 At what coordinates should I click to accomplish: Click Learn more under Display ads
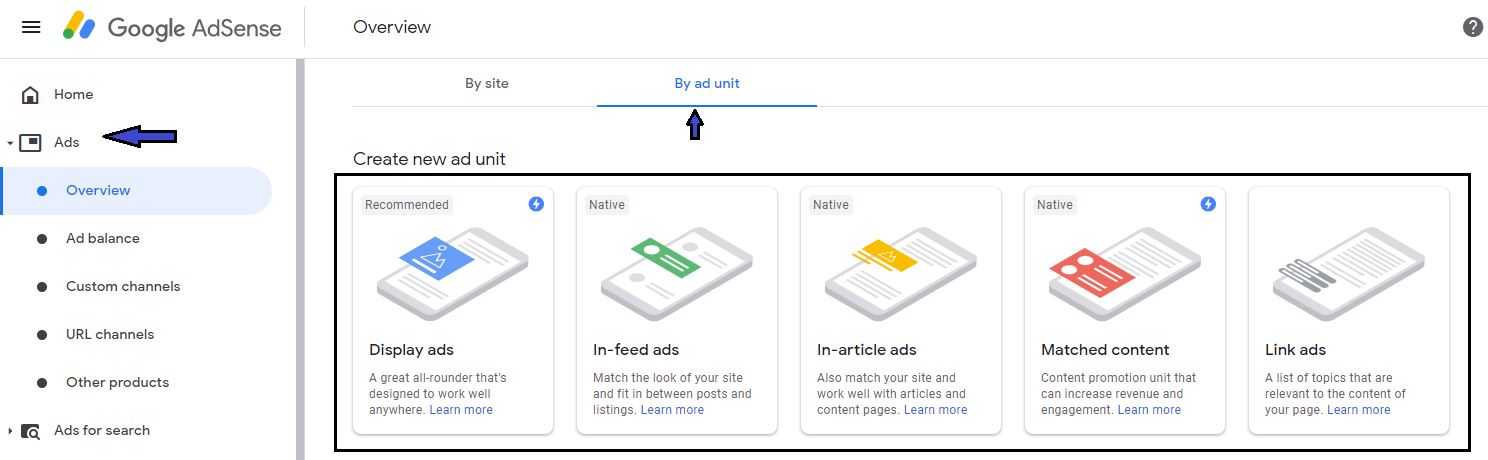point(461,410)
